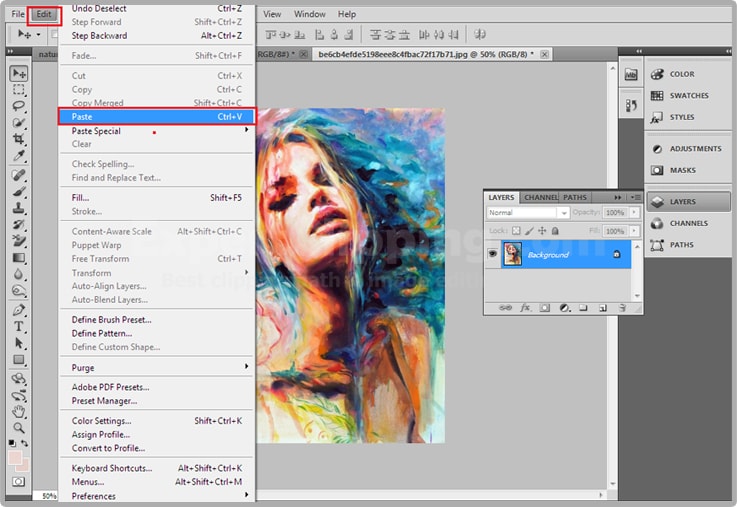Toggle Quick Mask mode button
This screenshot has height=507, width=737.
point(19,482)
